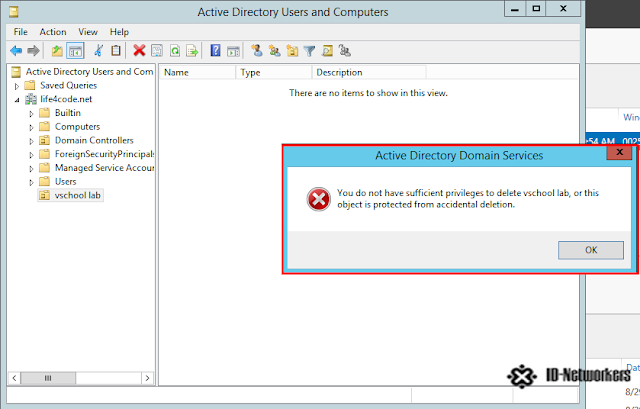The image size is (640, 409).
Task: Click 'There are no items to show' text
Action: [x=368, y=93]
